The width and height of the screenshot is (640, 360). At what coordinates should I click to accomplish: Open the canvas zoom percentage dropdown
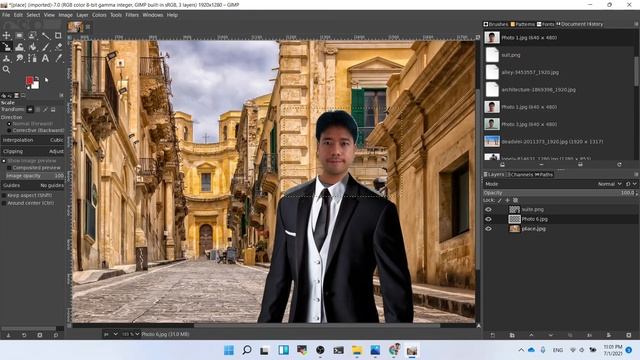[x=130, y=334]
